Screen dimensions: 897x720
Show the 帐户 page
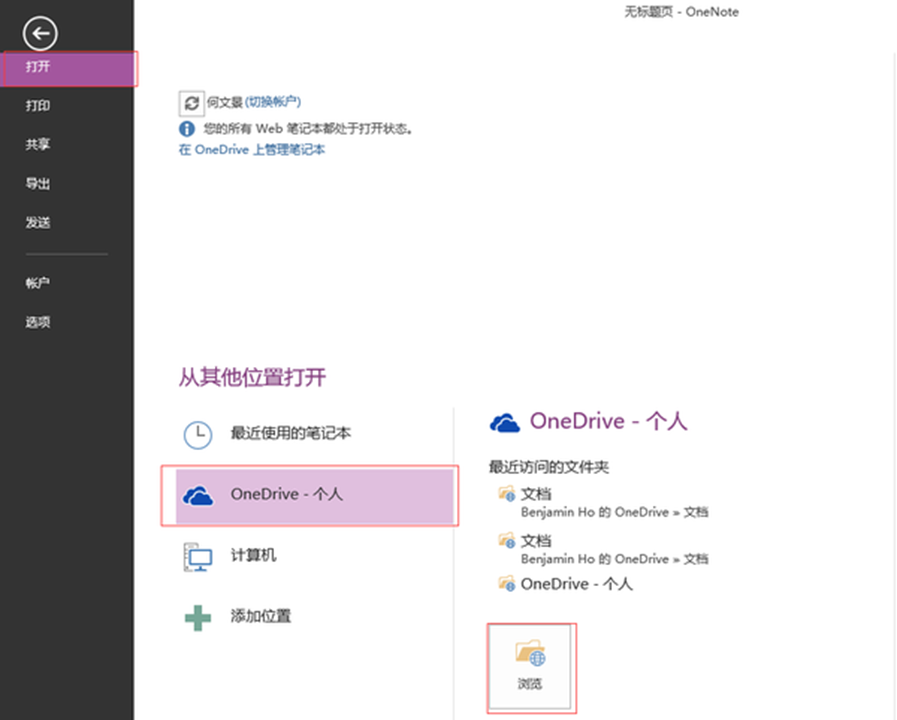pyautogui.click(x=38, y=283)
